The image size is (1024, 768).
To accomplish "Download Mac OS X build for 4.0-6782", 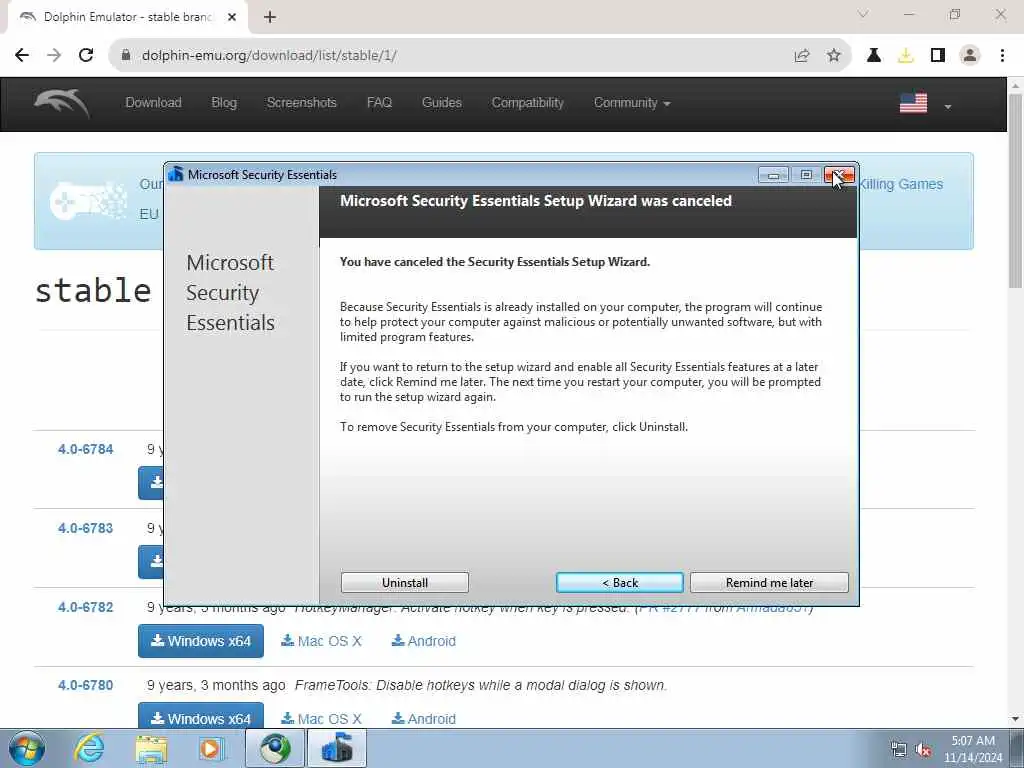I will pyautogui.click(x=321, y=641).
